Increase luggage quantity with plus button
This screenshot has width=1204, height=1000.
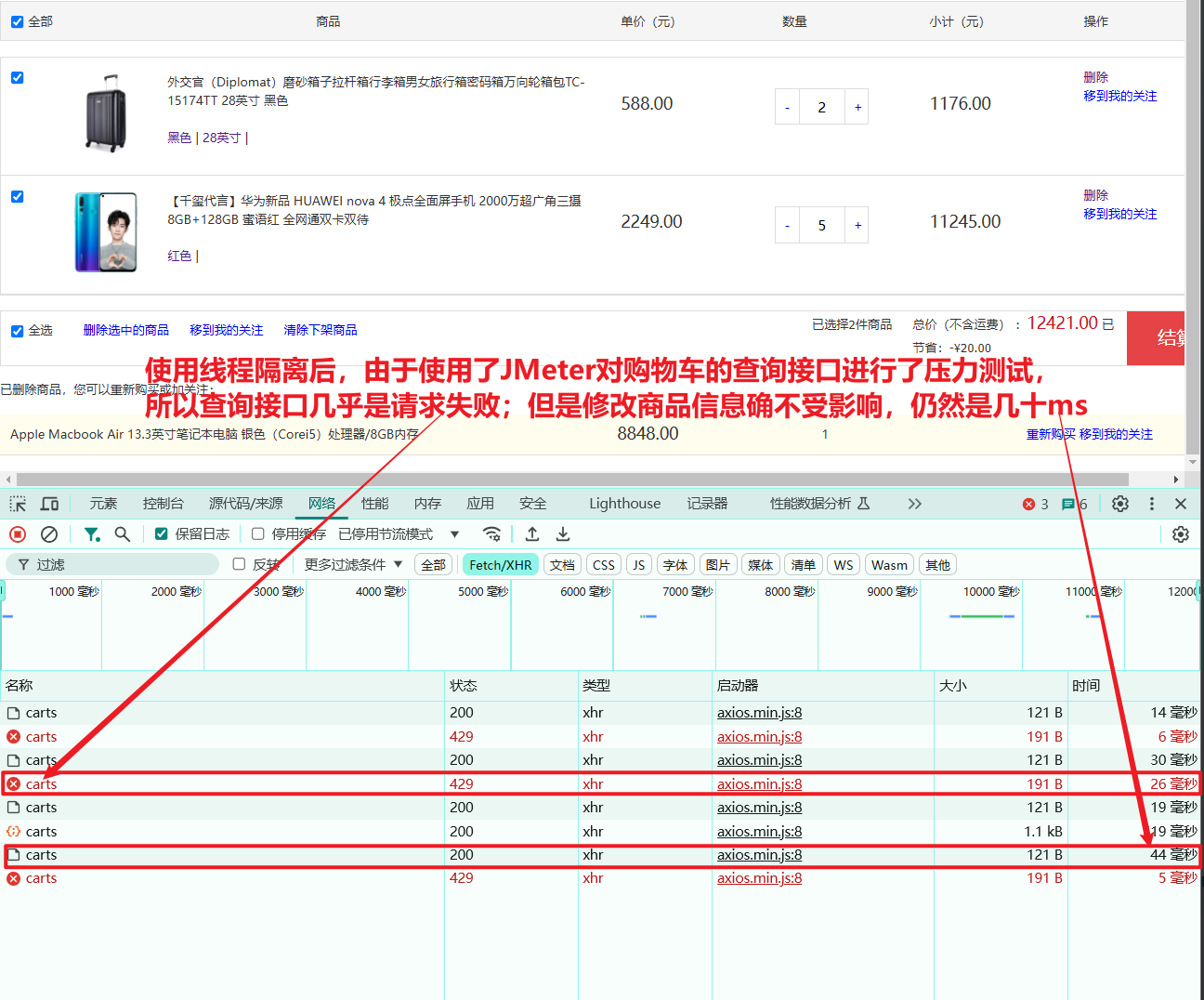tap(857, 108)
